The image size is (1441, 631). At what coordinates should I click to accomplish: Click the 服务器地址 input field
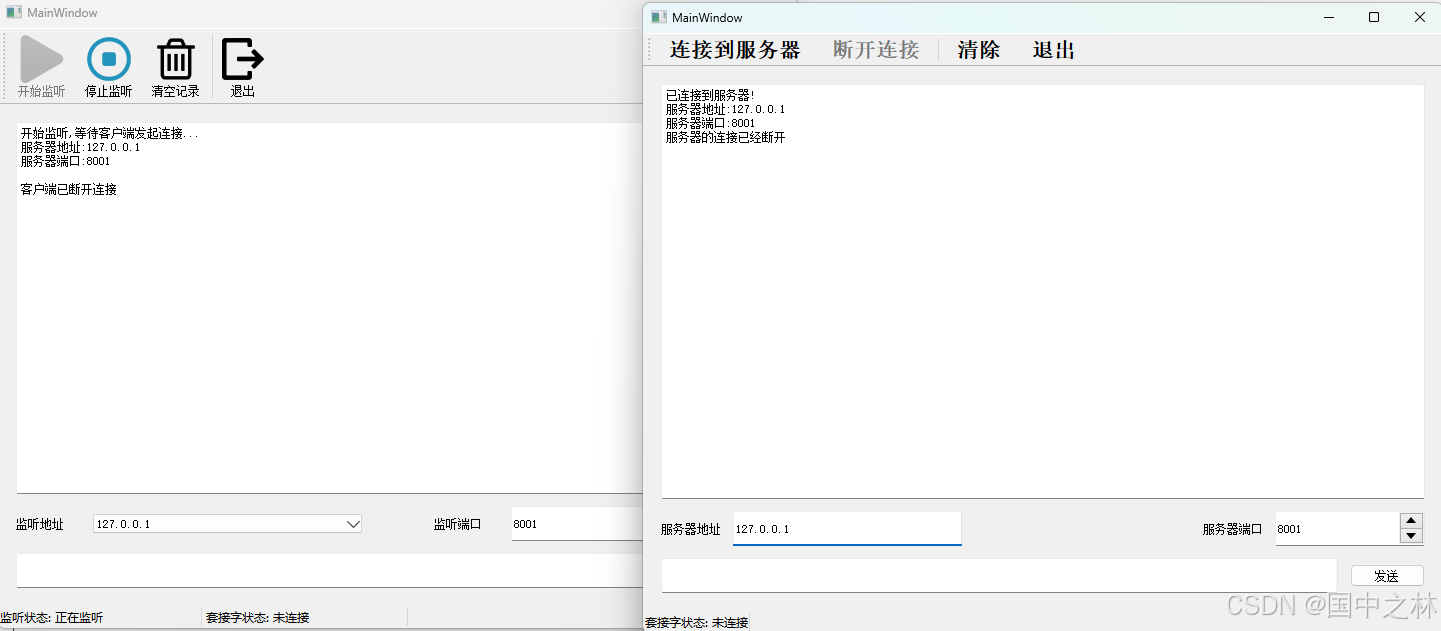click(x=847, y=529)
